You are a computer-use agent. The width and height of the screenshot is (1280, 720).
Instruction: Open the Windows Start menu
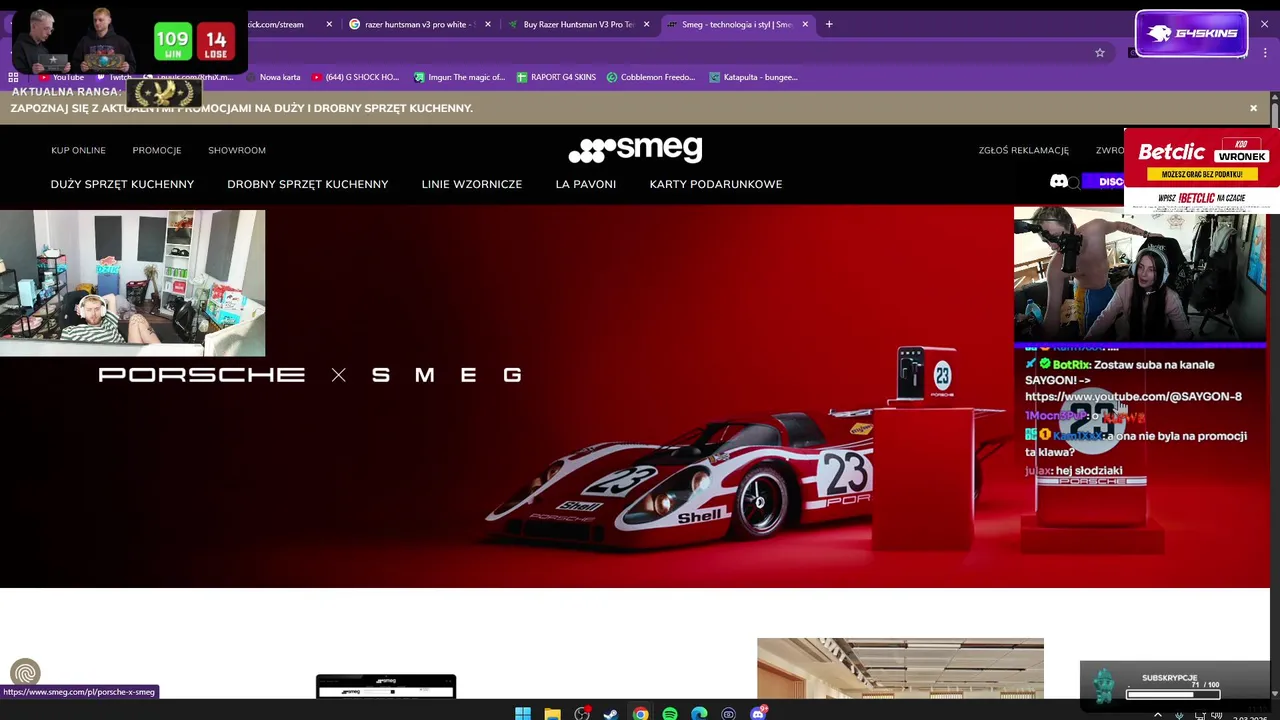point(523,713)
